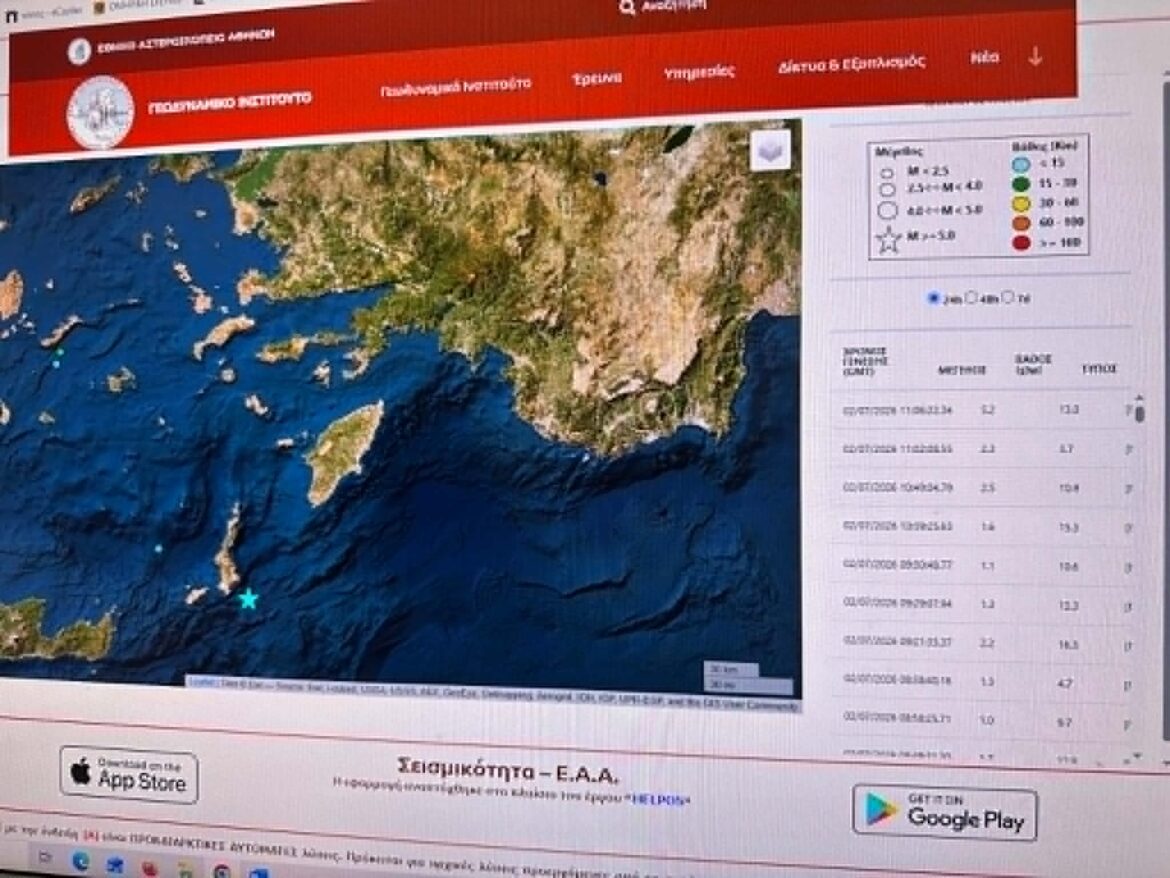Viewport: 1170px width, 878px height.
Task: Select the 48h time range radio
Action: pos(971,298)
